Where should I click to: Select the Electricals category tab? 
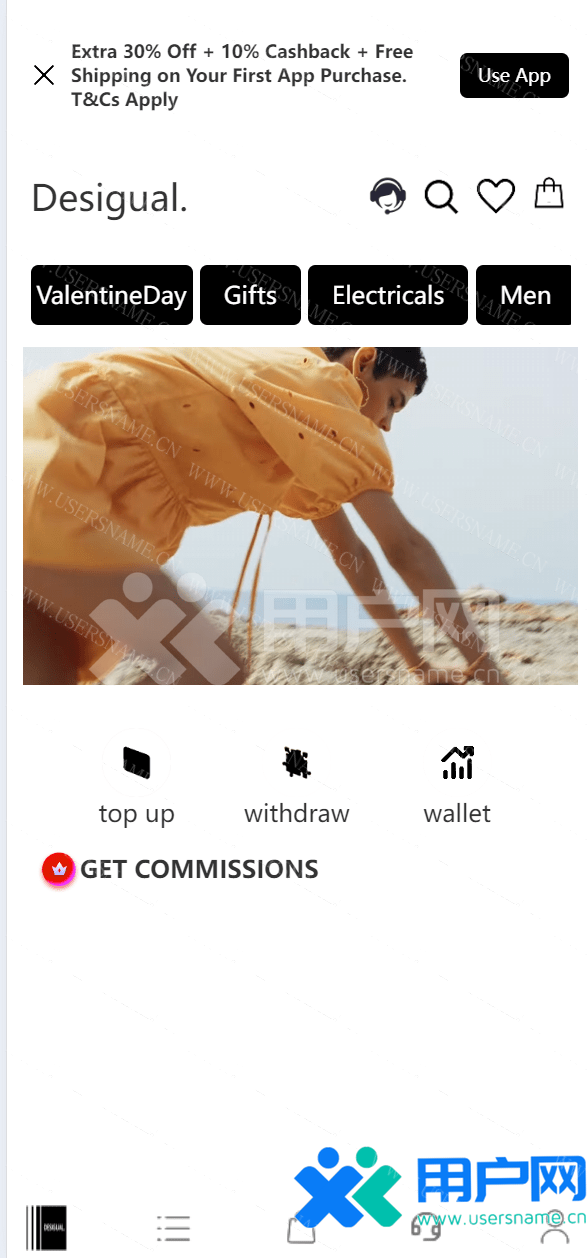click(x=388, y=295)
